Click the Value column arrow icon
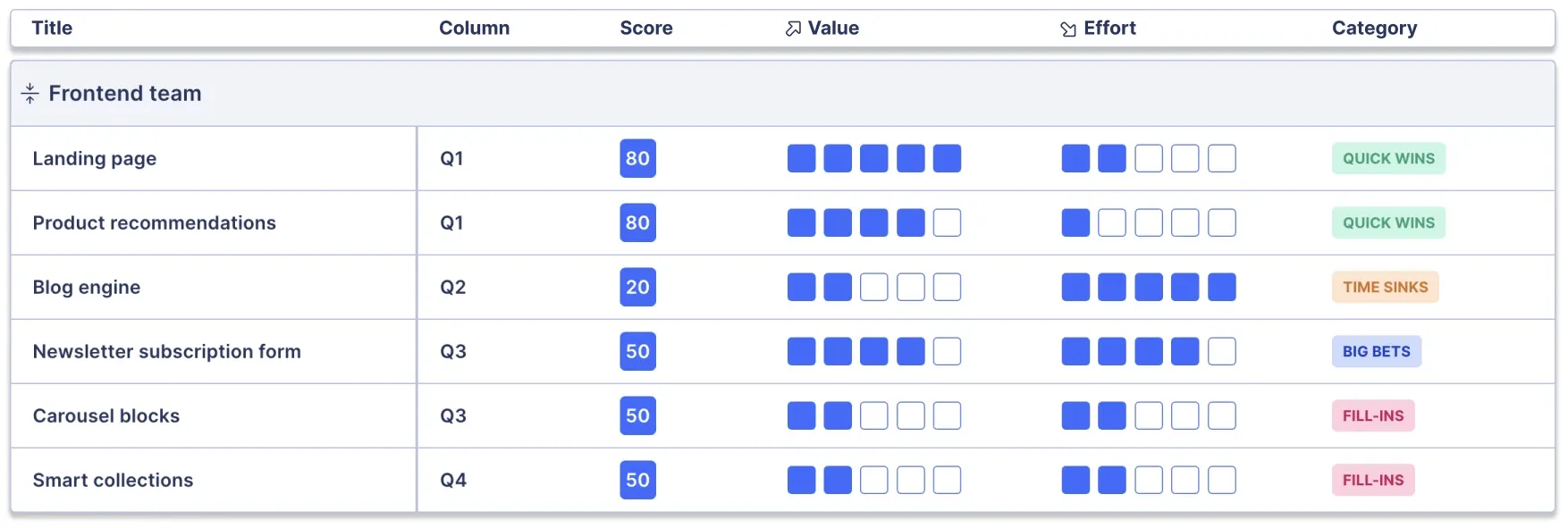This screenshot has height=528, width=1568. pos(793,29)
